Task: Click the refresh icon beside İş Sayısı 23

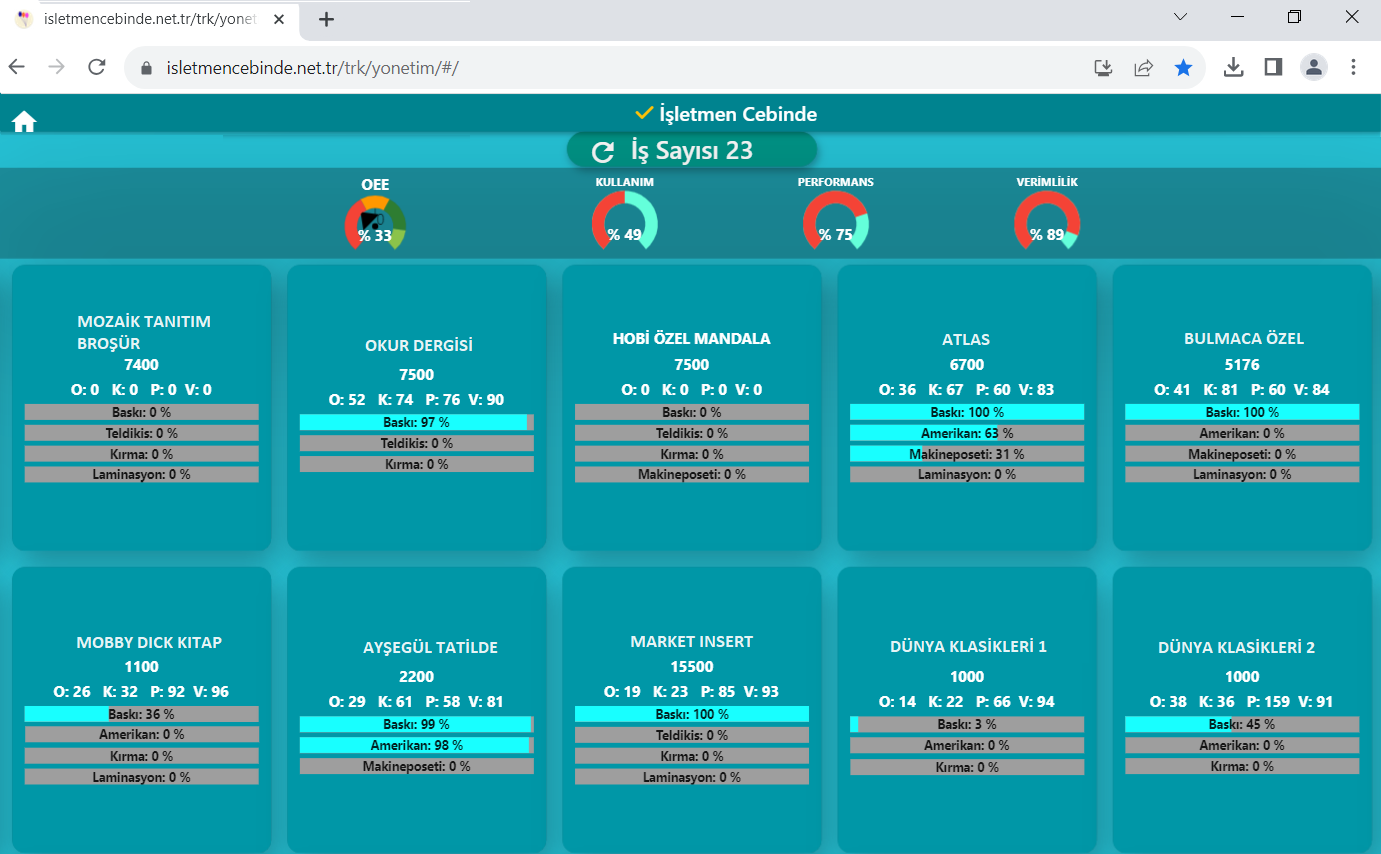Action: tap(603, 151)
